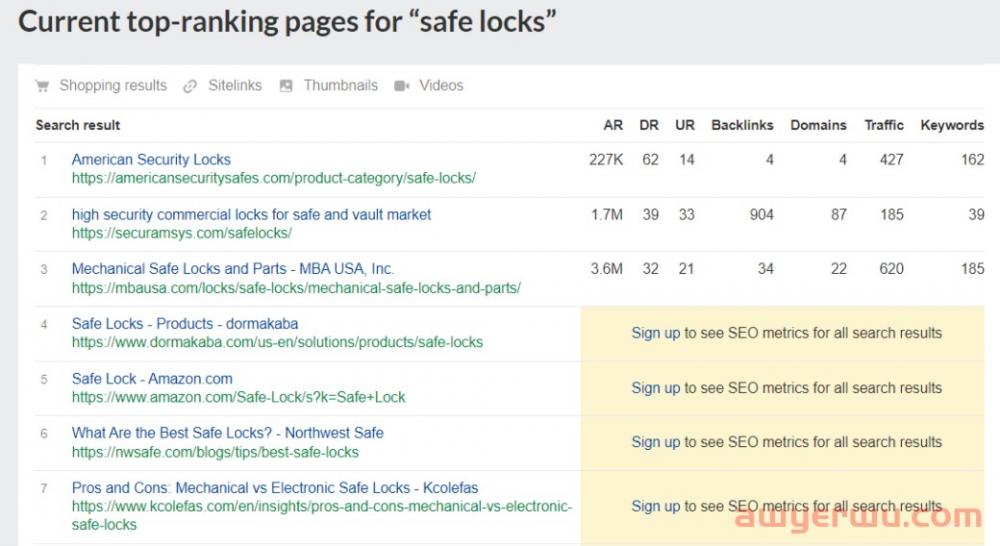The height and width of the screenshot is (546, 1000).
Task: Open What Are the Best Safe Locks result
Action: (227, 433)
